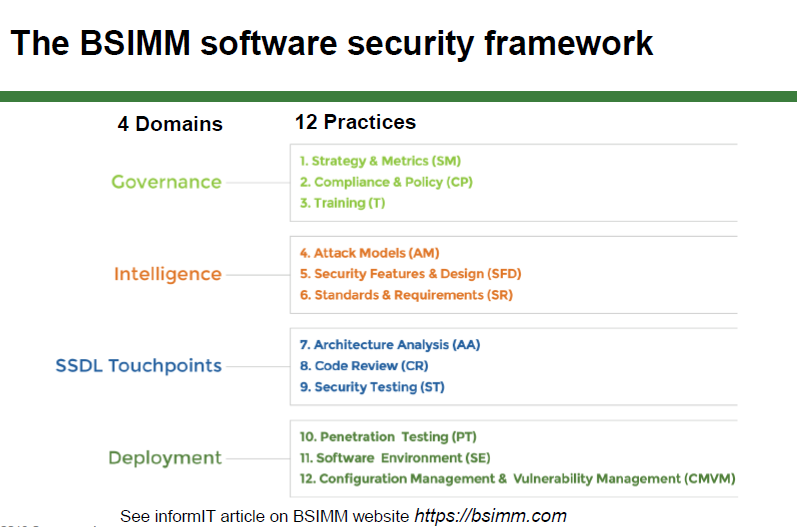
Task: Click '6. Standards & Requirements (SR)'
Action: 406,295
